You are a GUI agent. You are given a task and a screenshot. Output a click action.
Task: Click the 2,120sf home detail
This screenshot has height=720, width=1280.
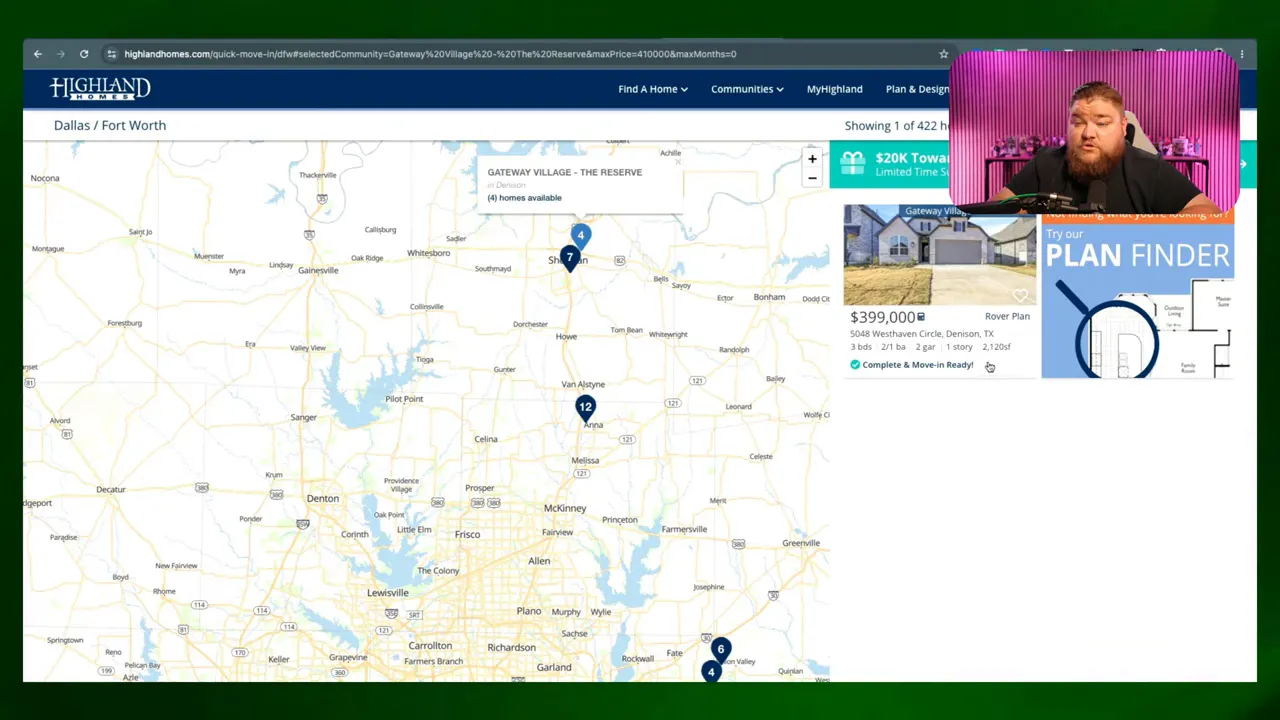[x=997, y=347]
